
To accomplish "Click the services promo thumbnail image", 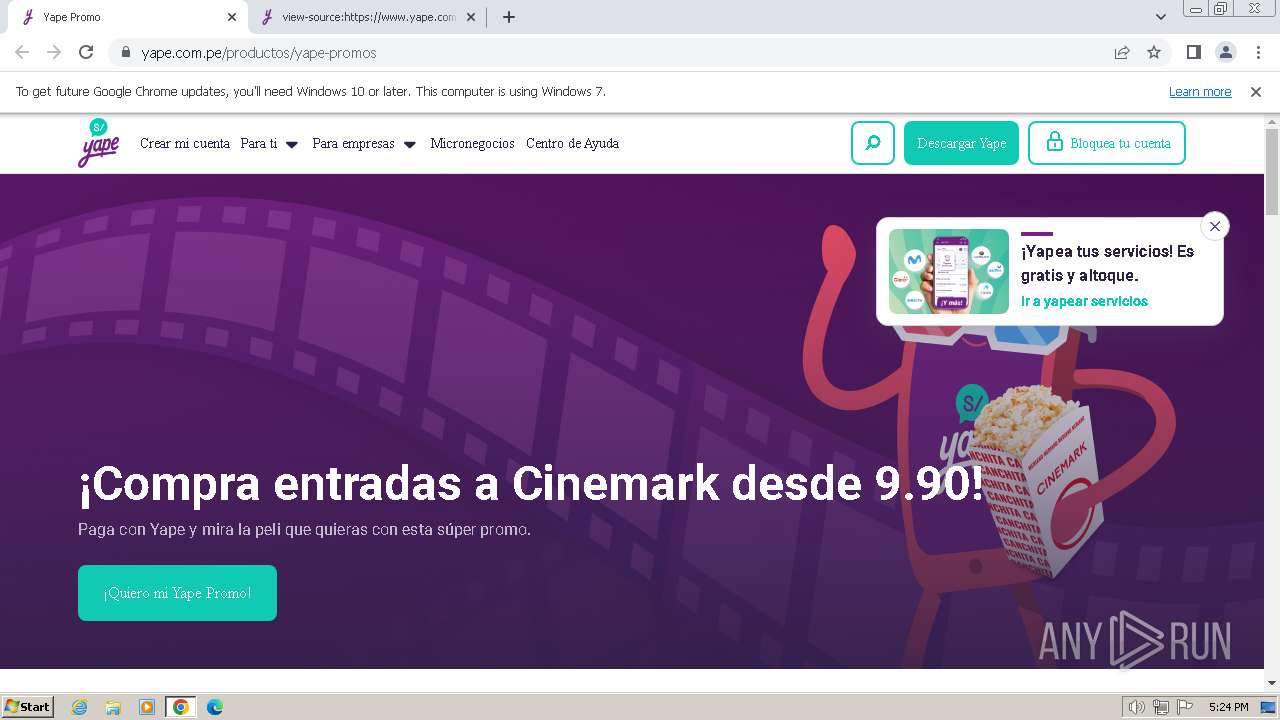I will click(949, 271).
